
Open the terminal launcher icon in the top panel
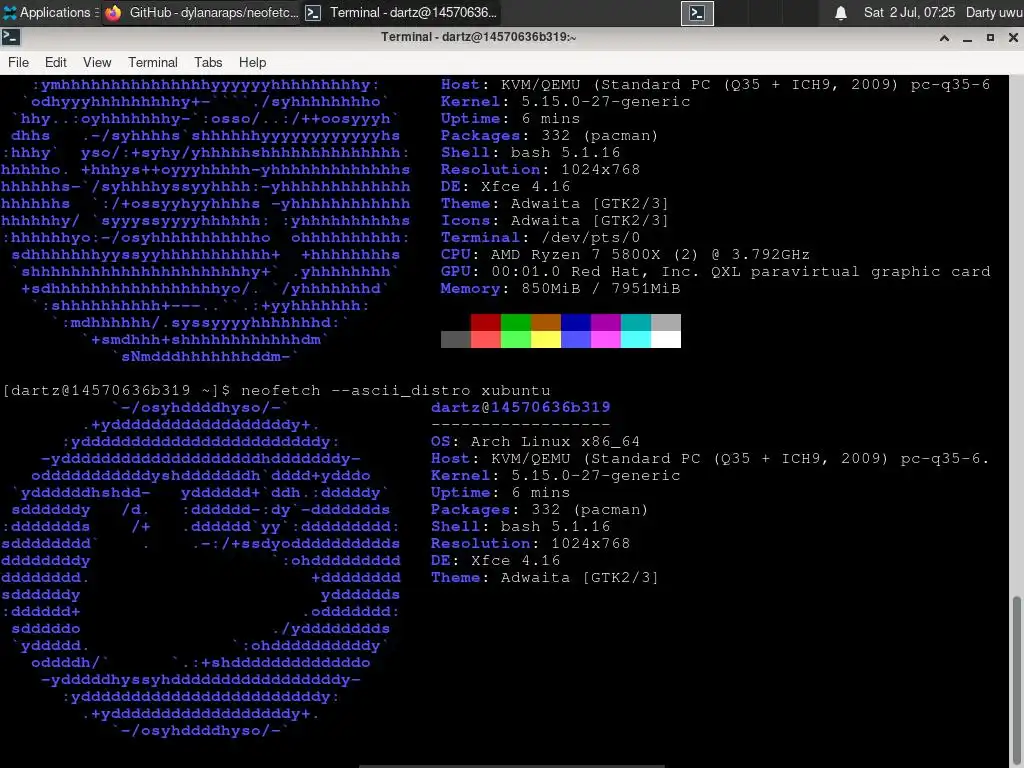[x=697, y=12]
